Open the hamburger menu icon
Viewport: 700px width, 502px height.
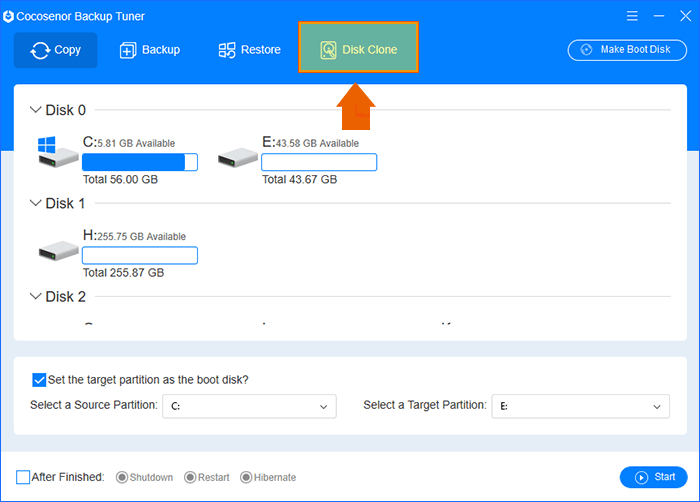click(632, 17)
